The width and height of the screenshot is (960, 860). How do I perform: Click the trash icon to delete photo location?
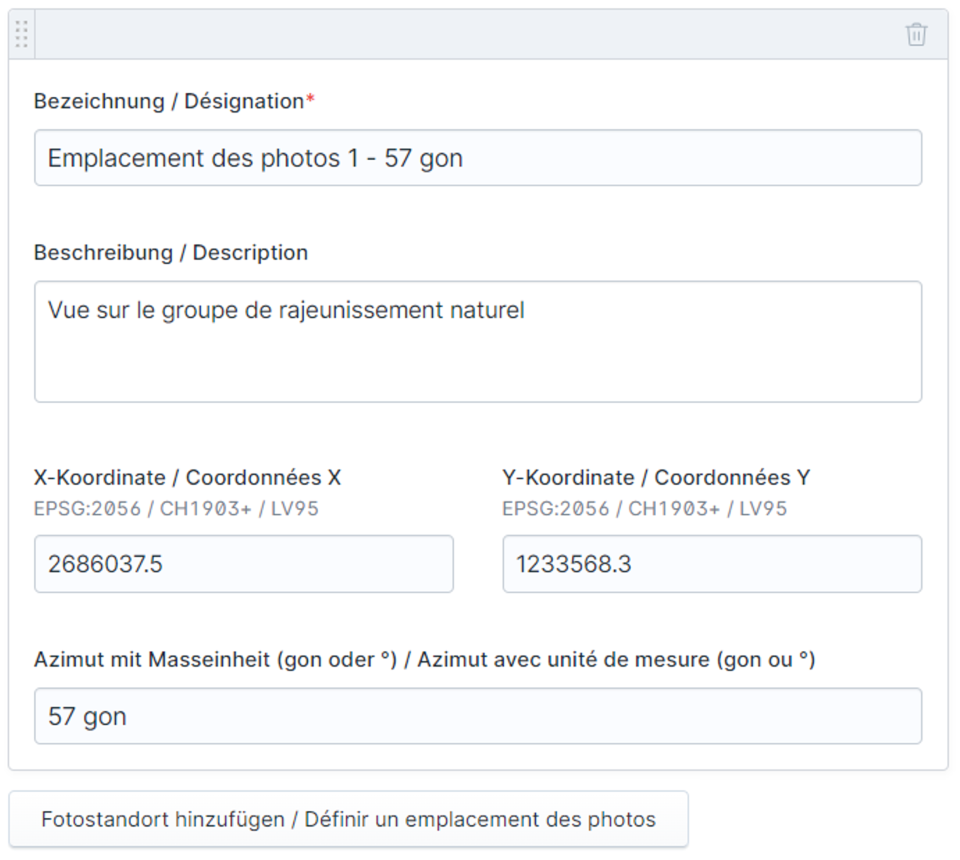(x=915, y=35)
